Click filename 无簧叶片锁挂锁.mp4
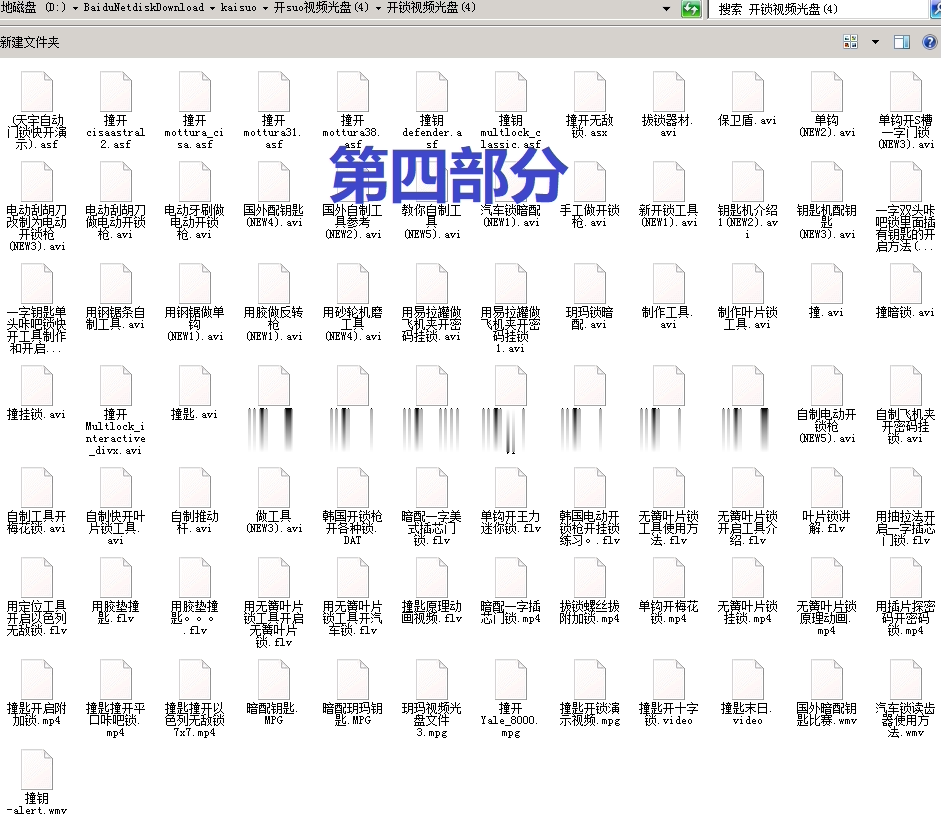Viewport: 941px width, 823px height. [747, 612]
